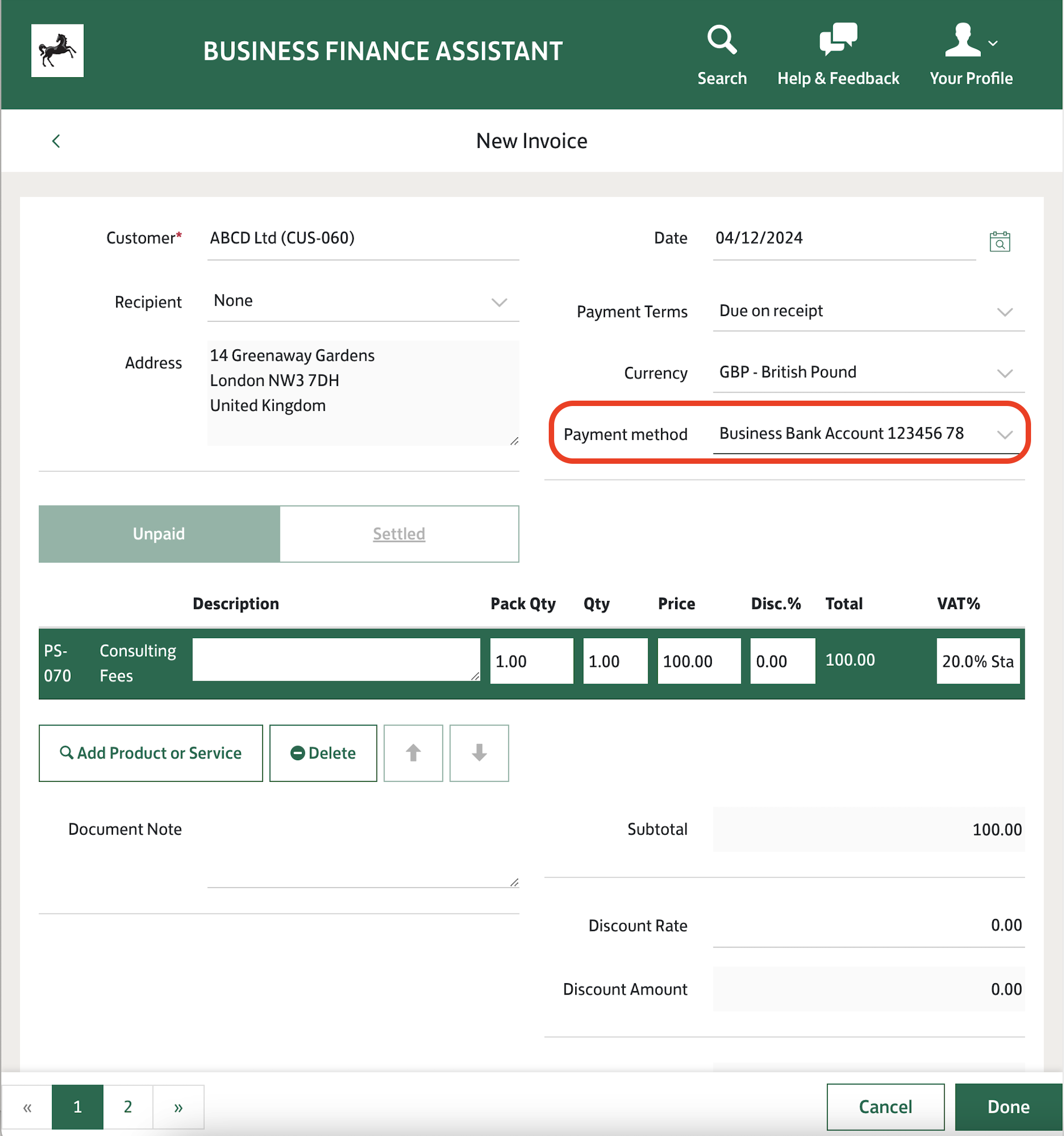1064x1136 pixels.
Task: Open Payment method dropdown
Action: pos(1005,434)
